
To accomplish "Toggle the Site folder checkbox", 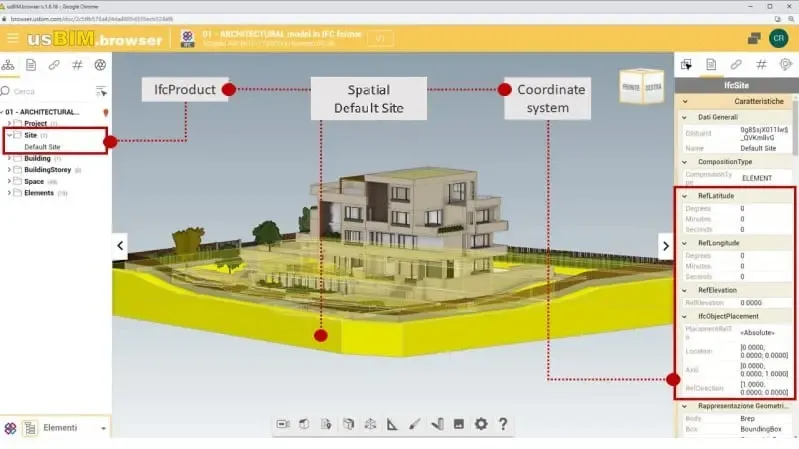I will (x=18, y=135).
